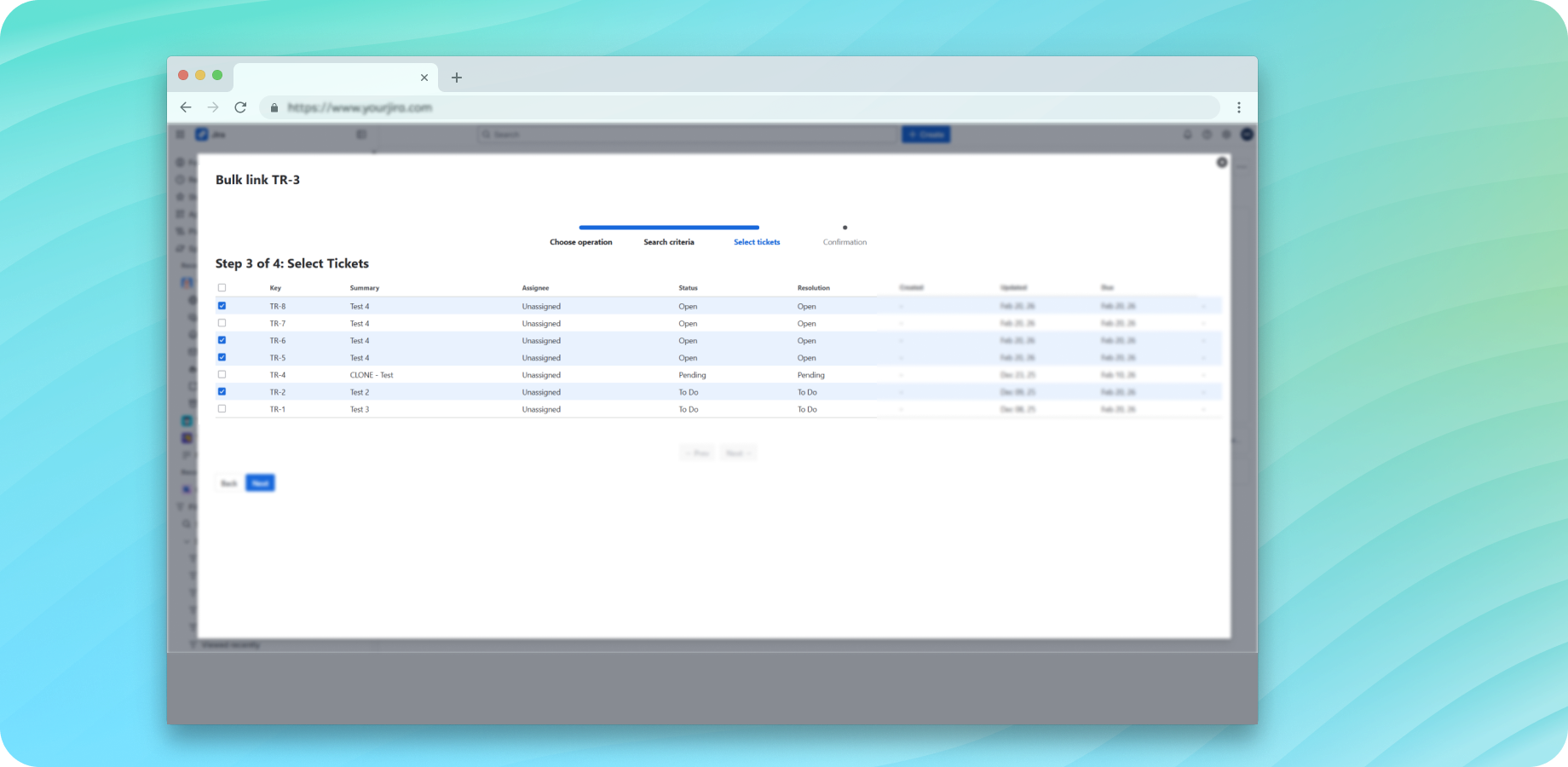Open Jira settings gear
Viewport: 1568px width, 767px height.
pos(1226,135)
